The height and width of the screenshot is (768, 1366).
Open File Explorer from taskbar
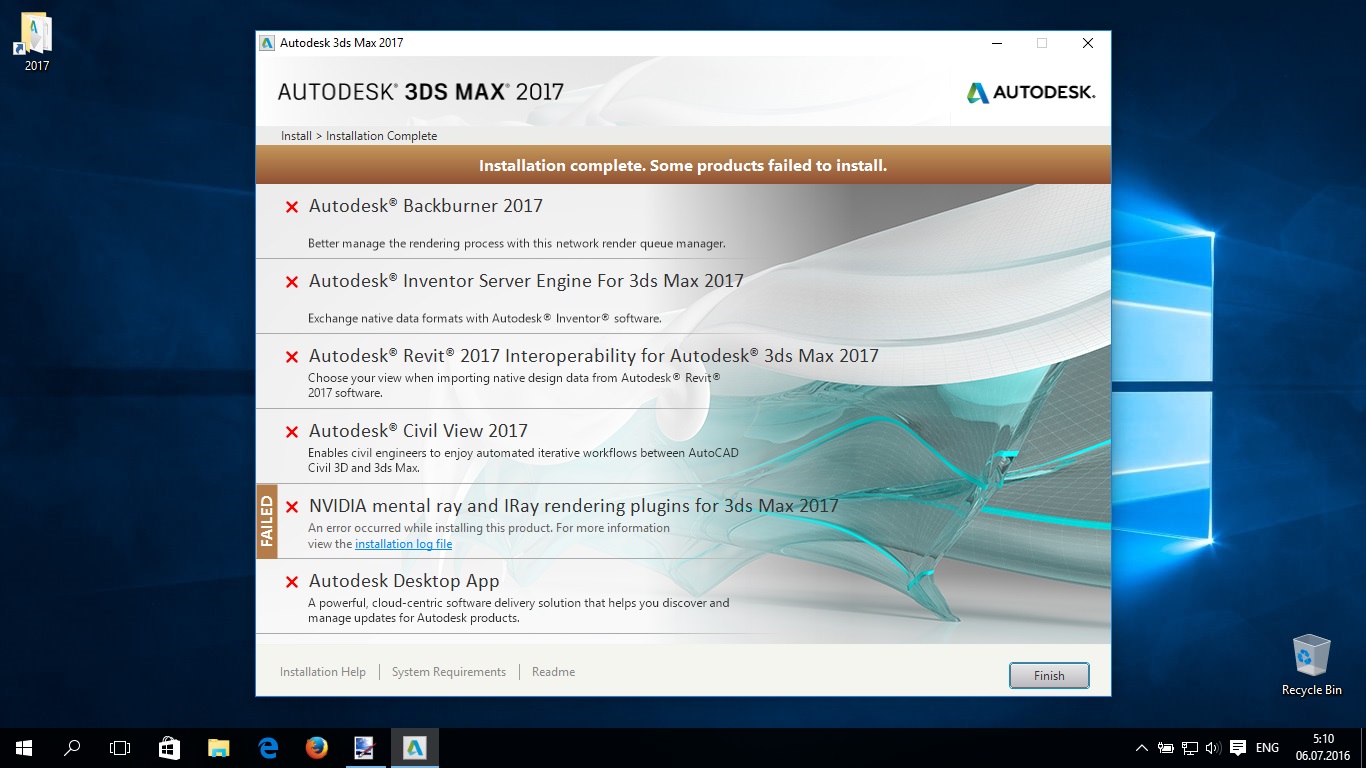pyautogui.click(x=218, y=747)
